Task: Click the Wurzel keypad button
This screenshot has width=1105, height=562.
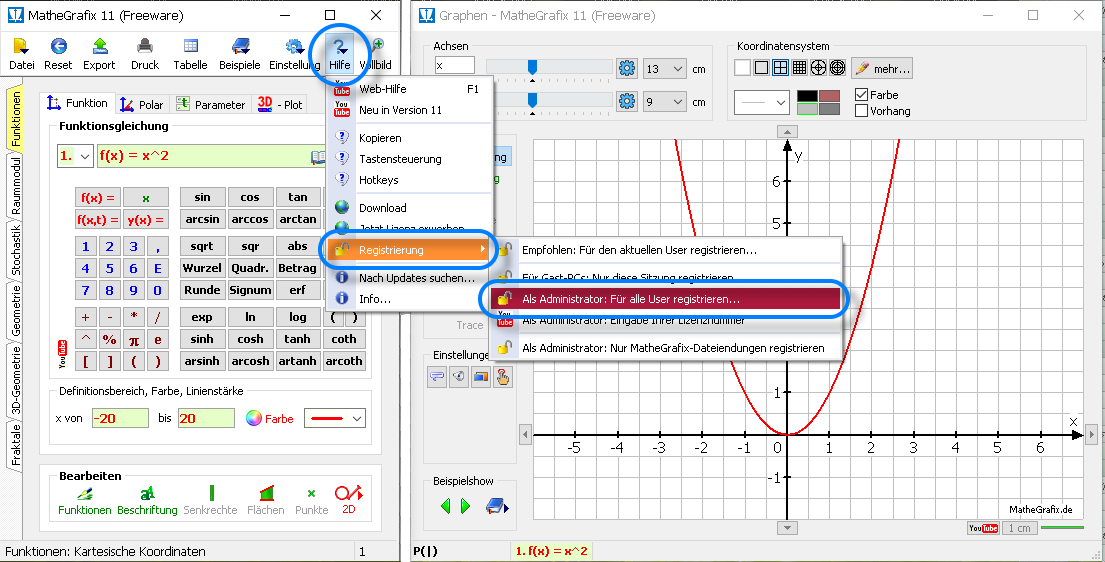Action: click(202, 268)
